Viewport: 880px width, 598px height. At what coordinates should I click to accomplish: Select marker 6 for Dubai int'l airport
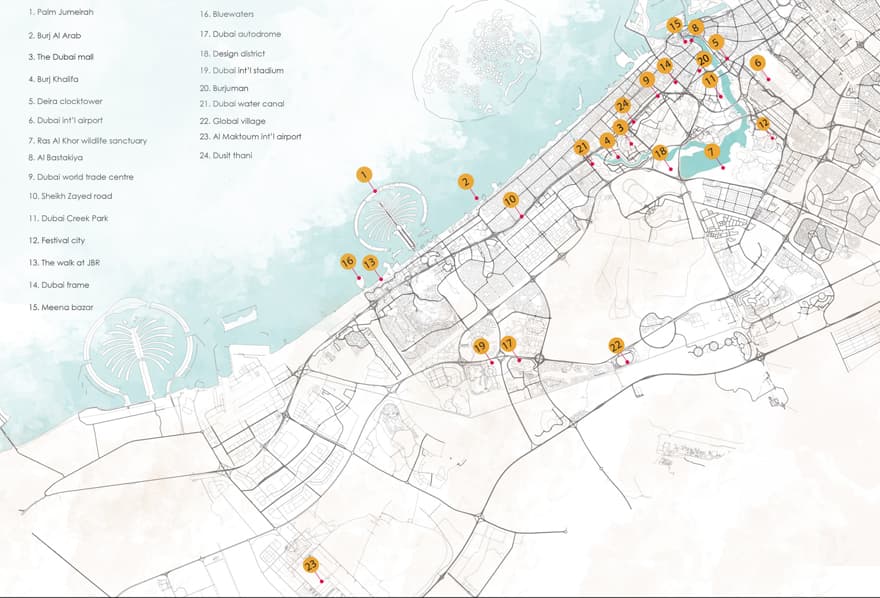click(x=758, y=63)
